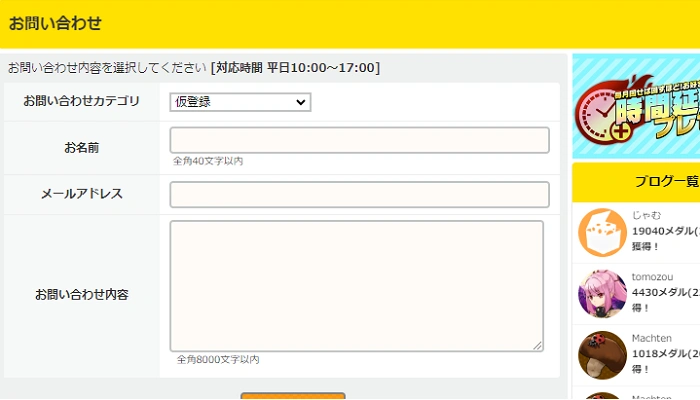700x400 pixels.
Task: Open Machten's mushroom avatar
Action: click(602, 355)
